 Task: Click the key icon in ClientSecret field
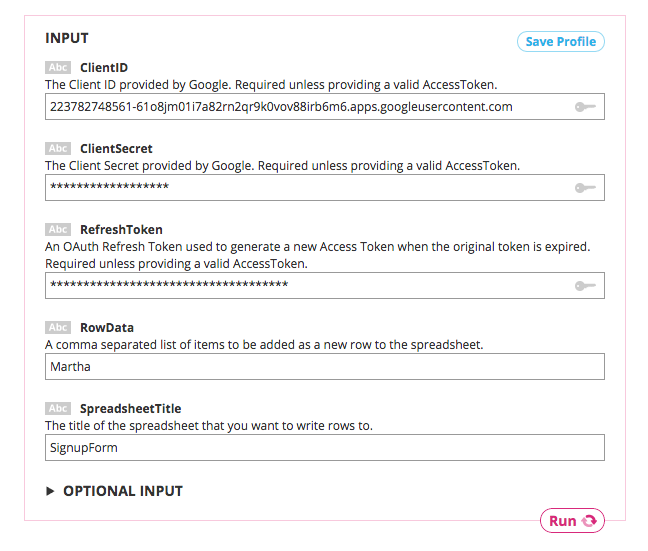pyautogui.click(x=585, y=187)
